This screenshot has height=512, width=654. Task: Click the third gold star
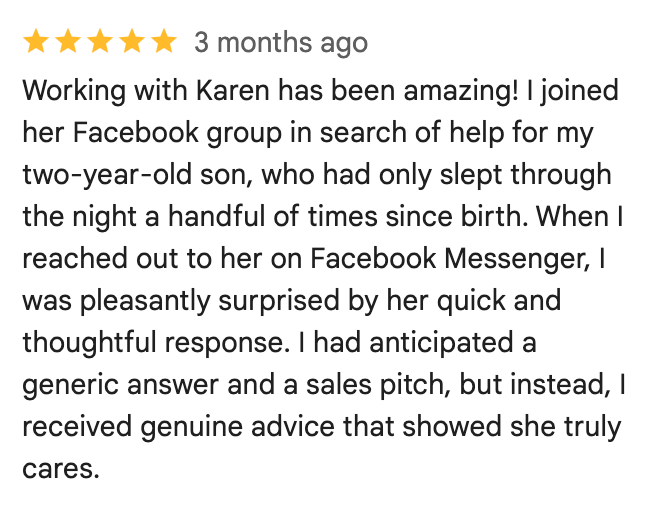point(100,42)
